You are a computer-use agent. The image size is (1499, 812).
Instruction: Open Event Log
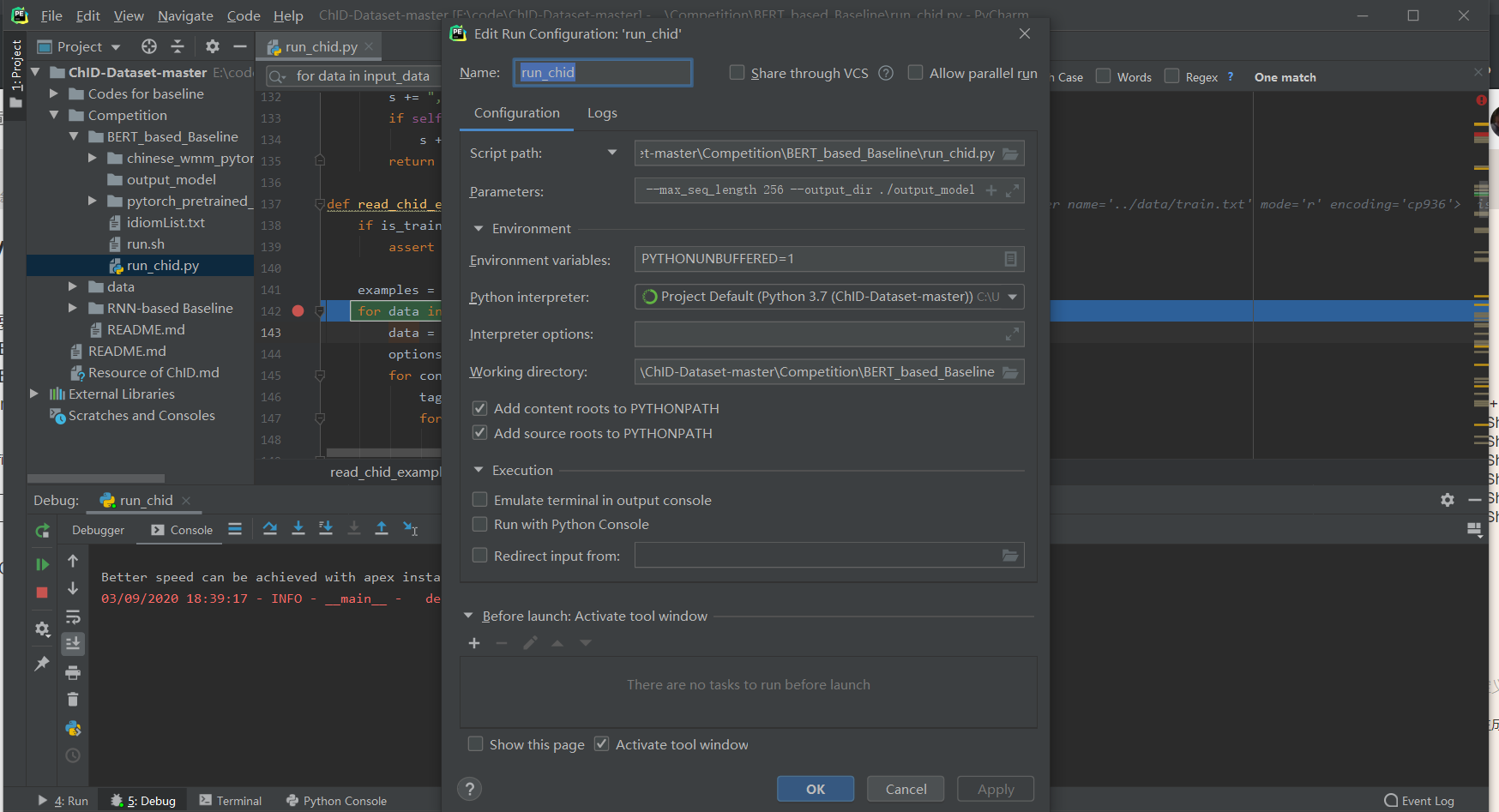click(1419, 800)
